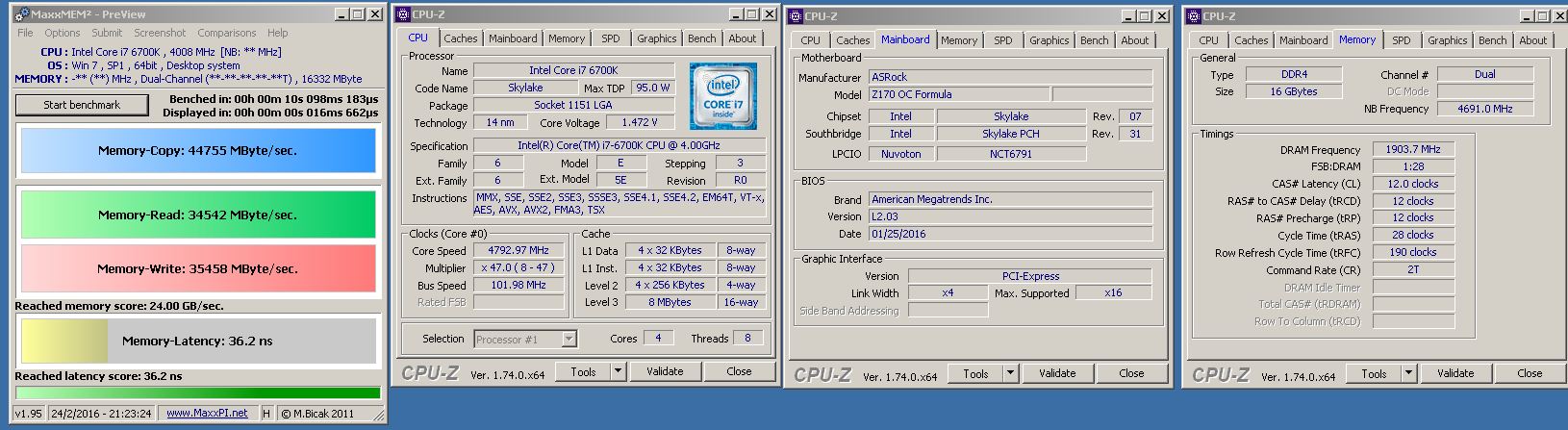Click Close in the CPU window
Viewport: 1568px width, 430px height.
tap(739, 371)
